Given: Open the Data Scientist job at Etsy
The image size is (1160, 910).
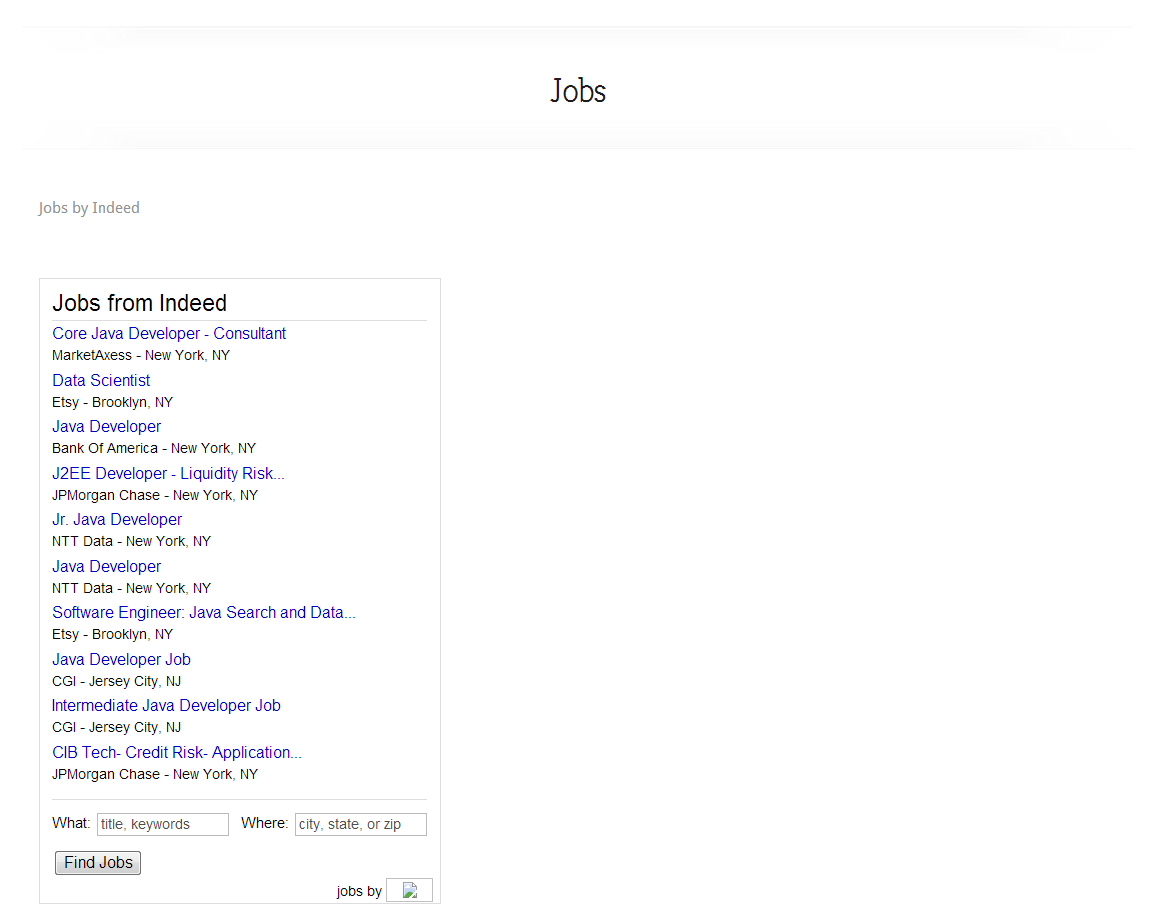Looking at the screenshot, I should pos(100,380).
